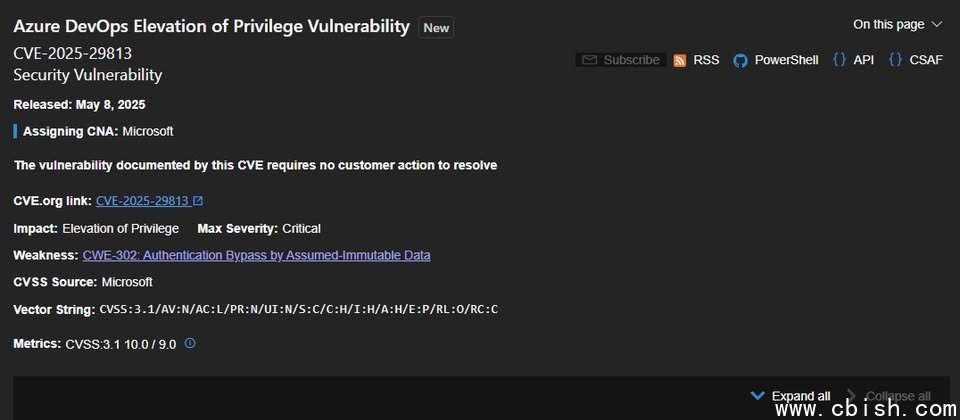The image size is (960, 420).
Task: Click the CSAF curly braces icon
Action: tap(895, 59)
